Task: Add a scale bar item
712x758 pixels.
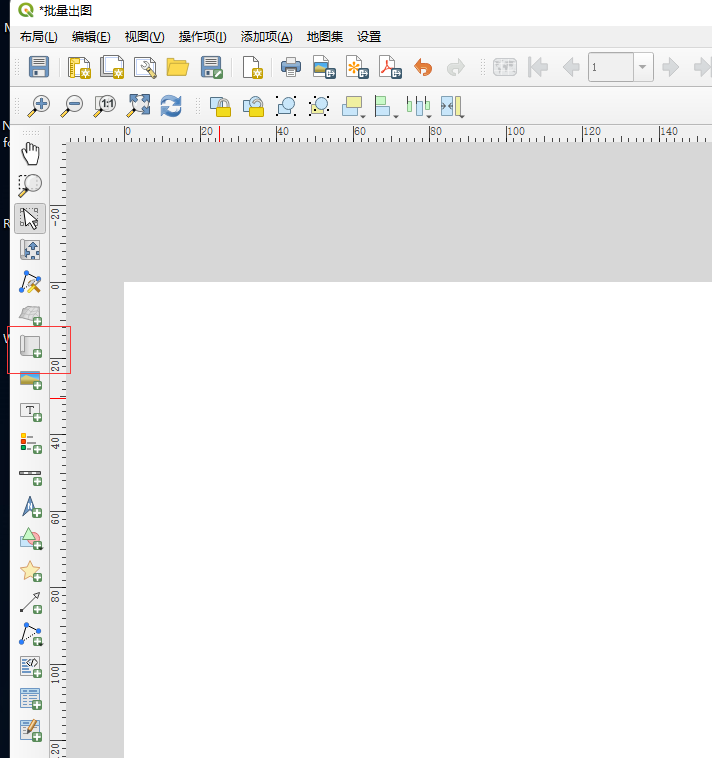Action: 30,477
